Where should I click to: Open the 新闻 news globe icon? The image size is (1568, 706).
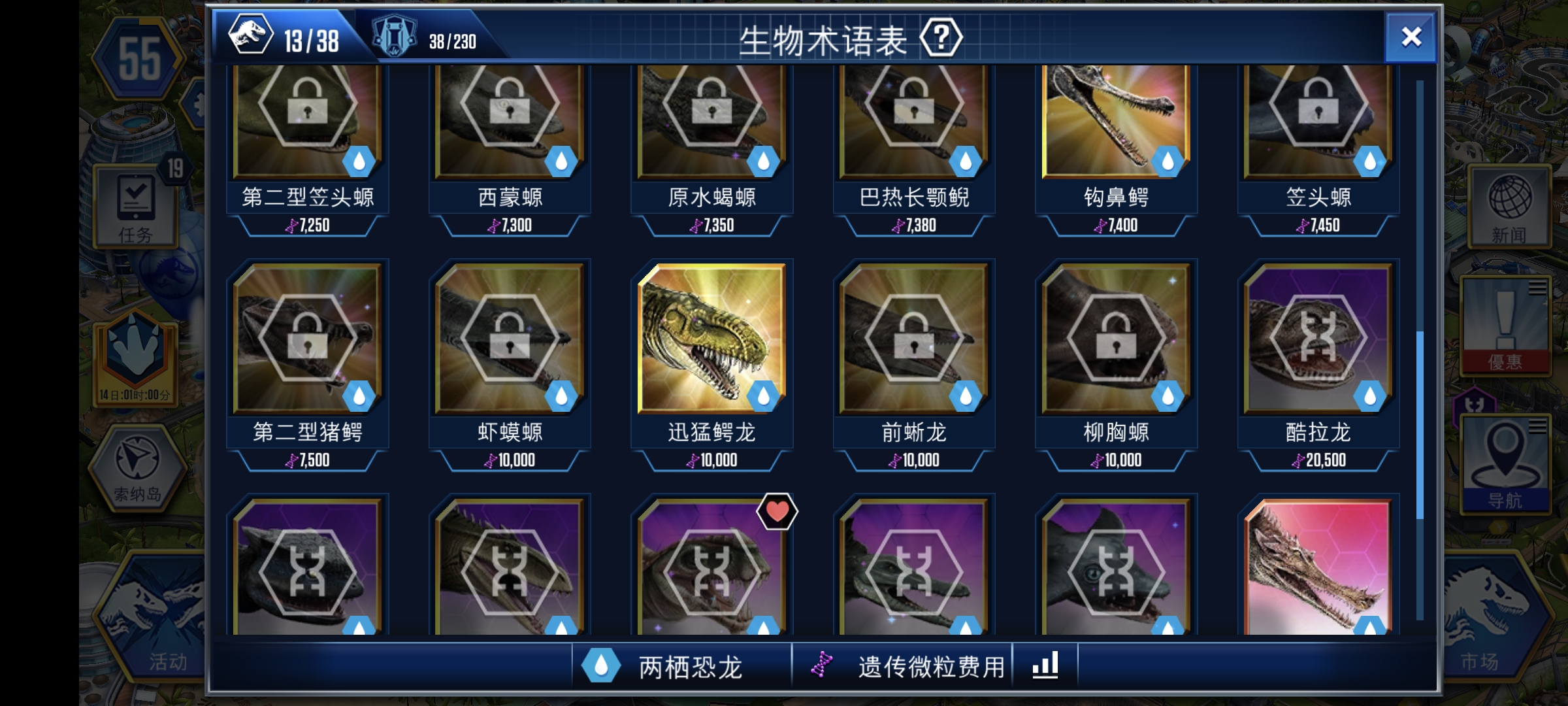(x=1509, y=206)
